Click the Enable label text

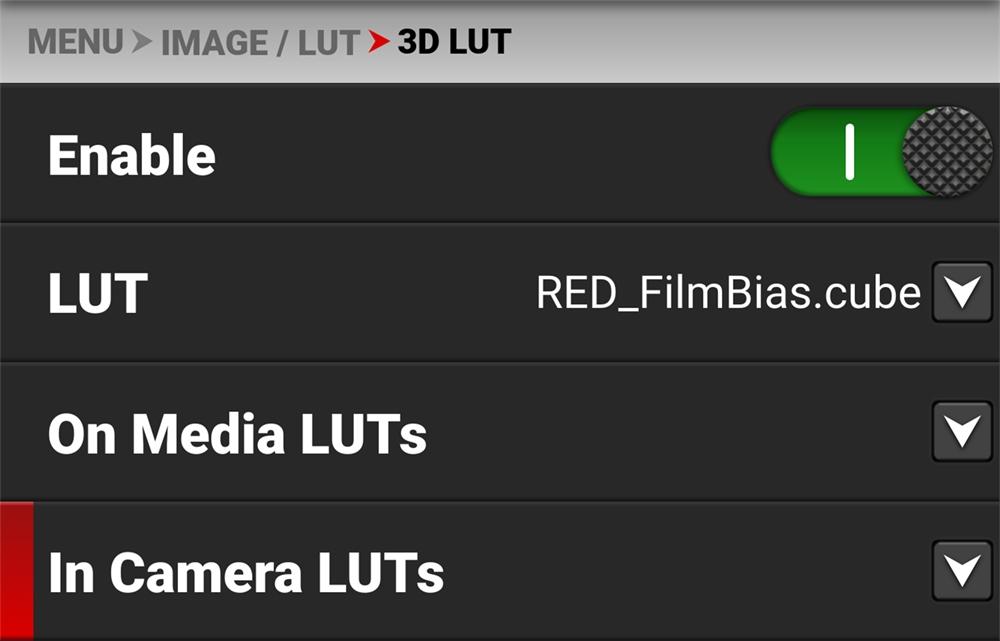coord(132,155)
